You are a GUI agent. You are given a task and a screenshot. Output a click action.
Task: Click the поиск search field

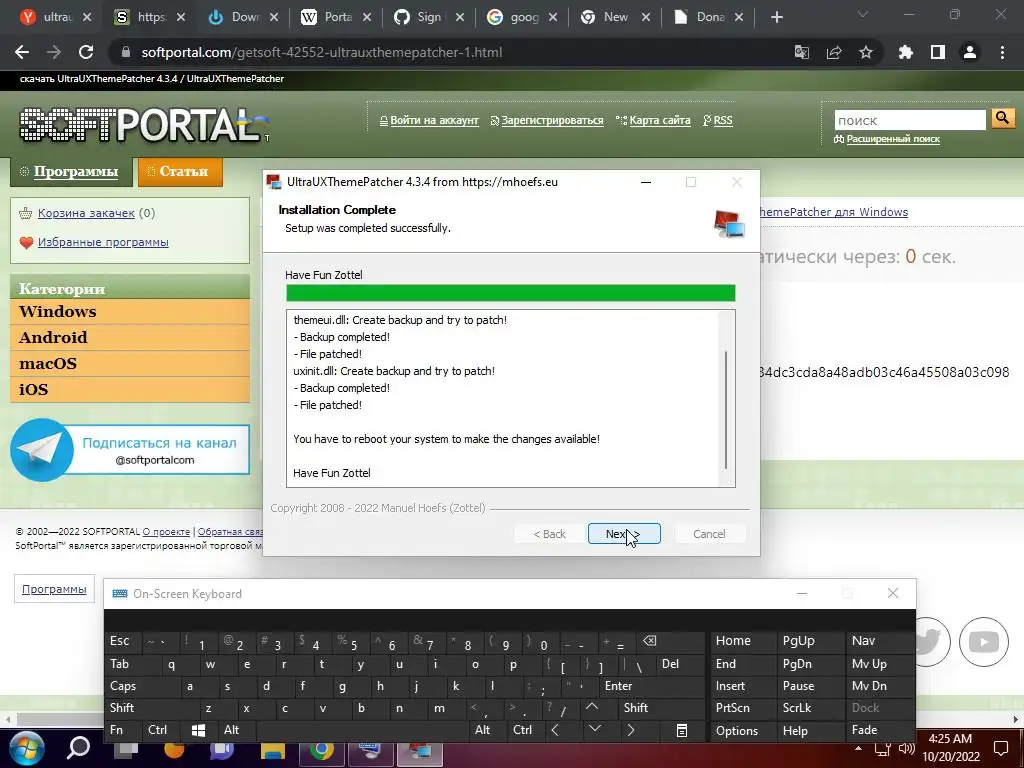[910, 120]
